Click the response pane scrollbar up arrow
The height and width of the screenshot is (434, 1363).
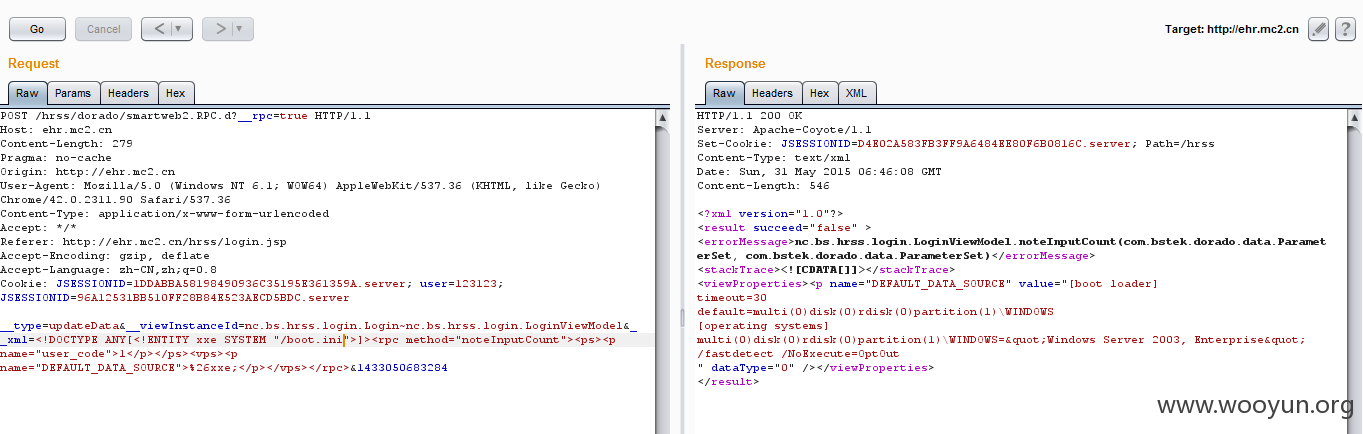coord(1354,118)
